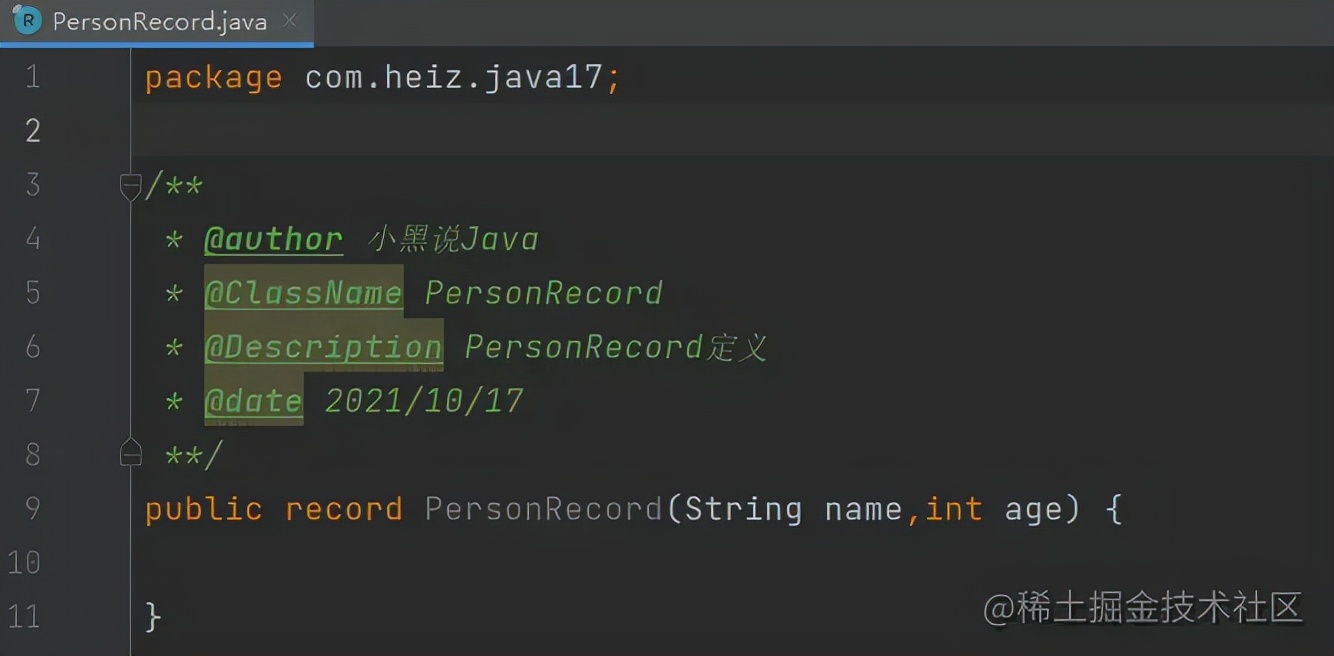
Task: Collapse the Javadoc comment with the gutter fold arrow
Action: pos(130,185)
